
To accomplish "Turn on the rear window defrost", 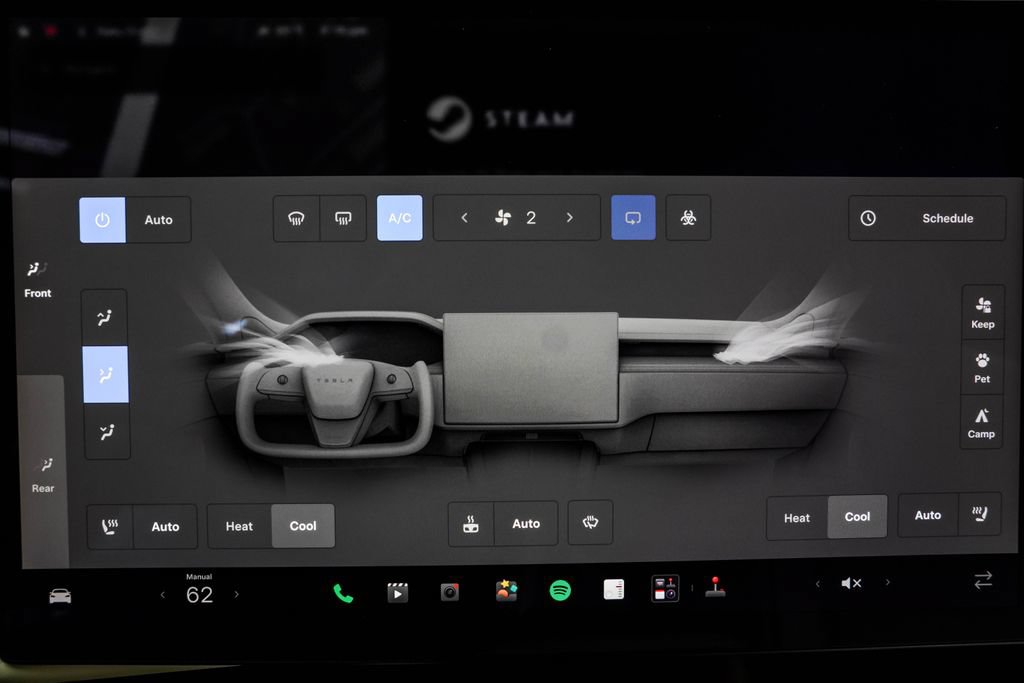I will click(343, 219).
